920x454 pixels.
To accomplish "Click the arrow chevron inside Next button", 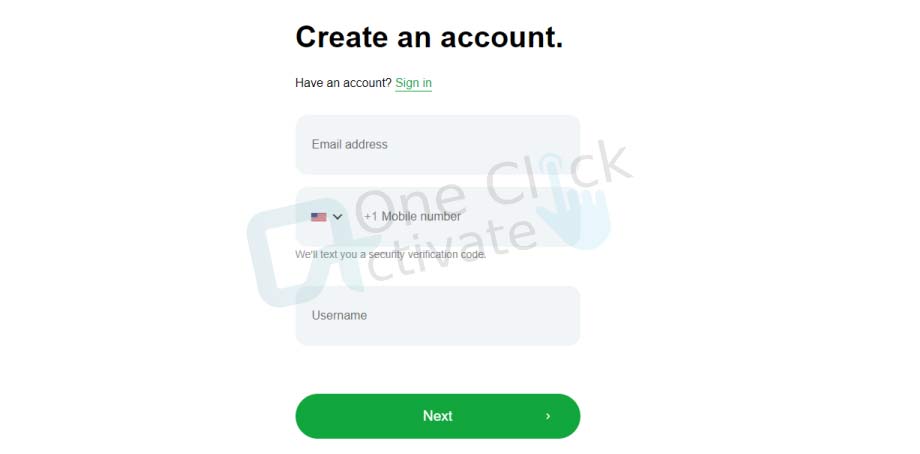I will click(x=548, y=416).
